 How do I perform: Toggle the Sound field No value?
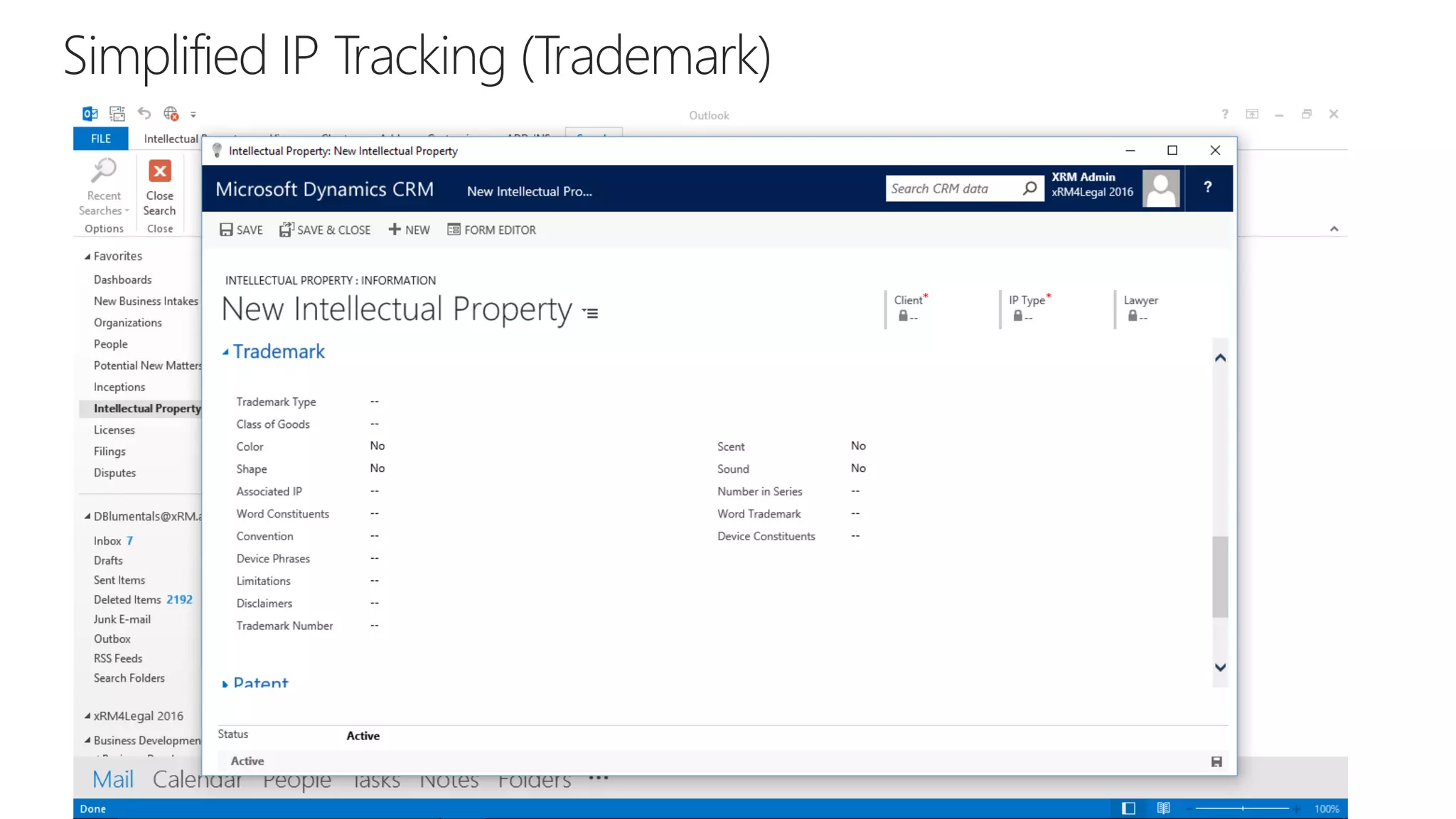tap(858, 469)
